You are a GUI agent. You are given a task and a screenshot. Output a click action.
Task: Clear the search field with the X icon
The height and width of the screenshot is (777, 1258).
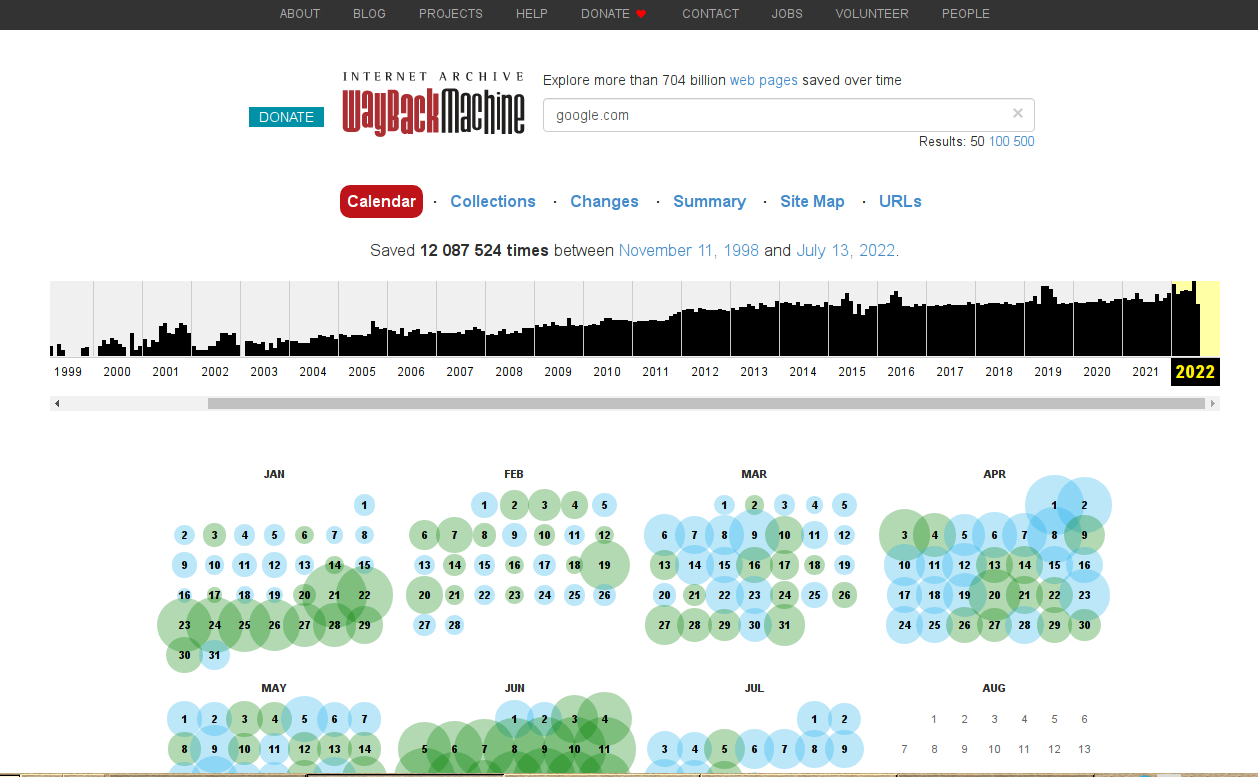coord(1017,114)
